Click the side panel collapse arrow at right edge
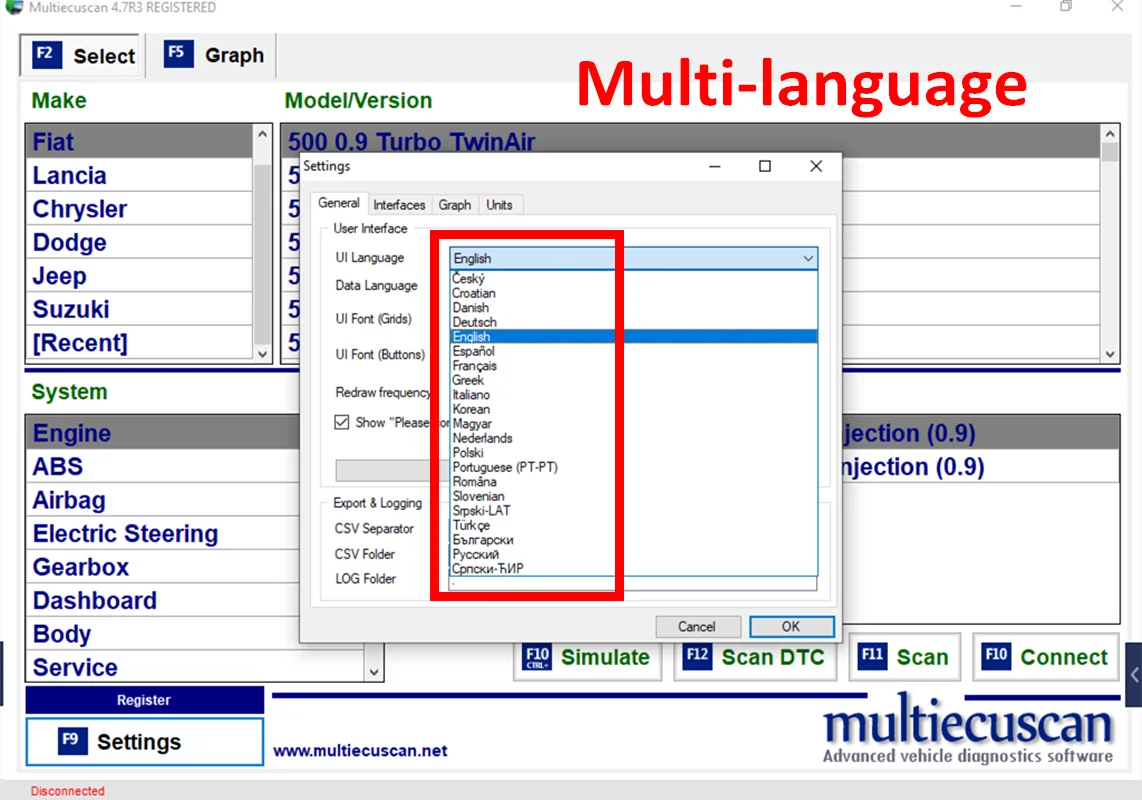 point(1133,675)
